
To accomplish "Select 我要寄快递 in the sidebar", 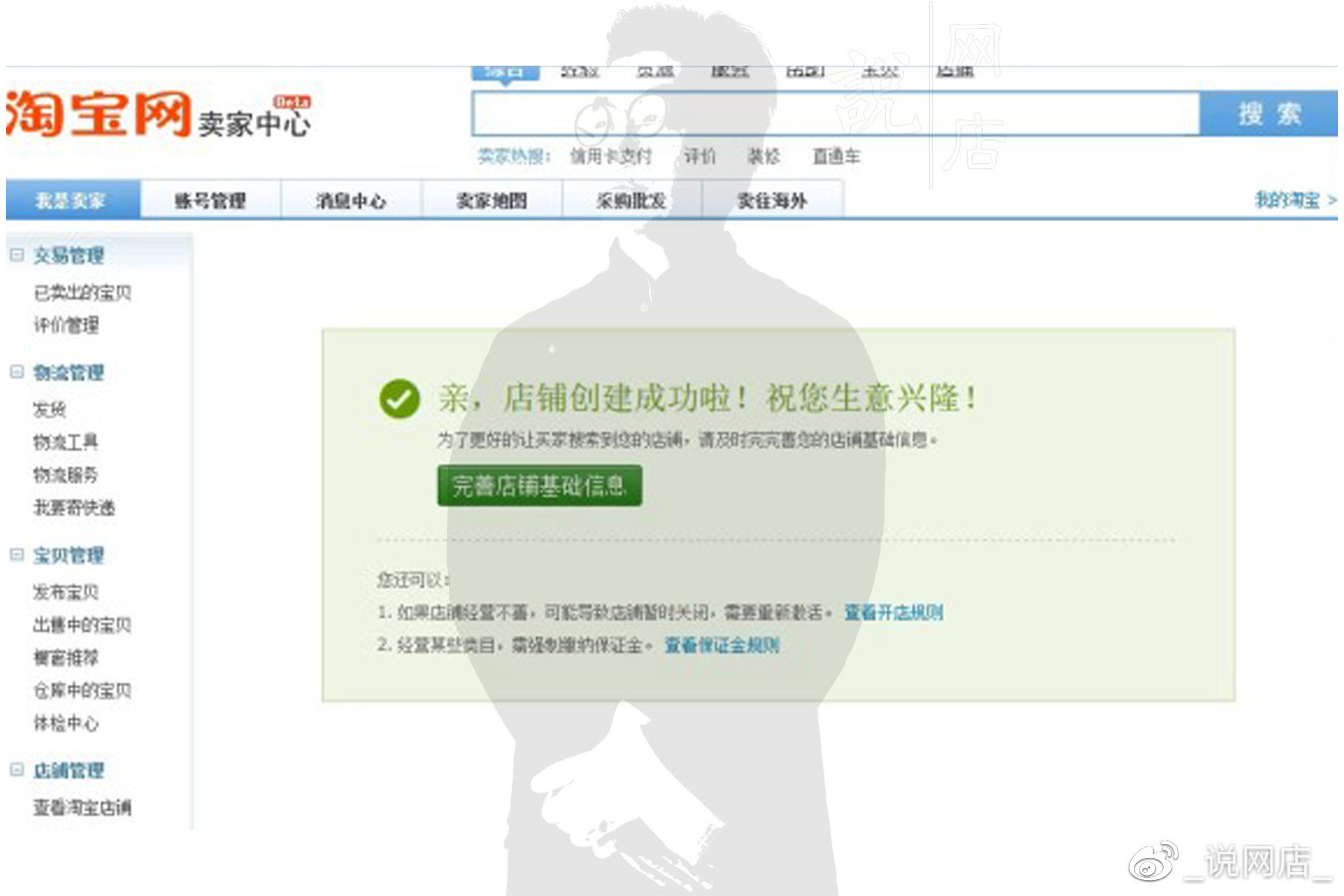I will click(x=75, y=508).
